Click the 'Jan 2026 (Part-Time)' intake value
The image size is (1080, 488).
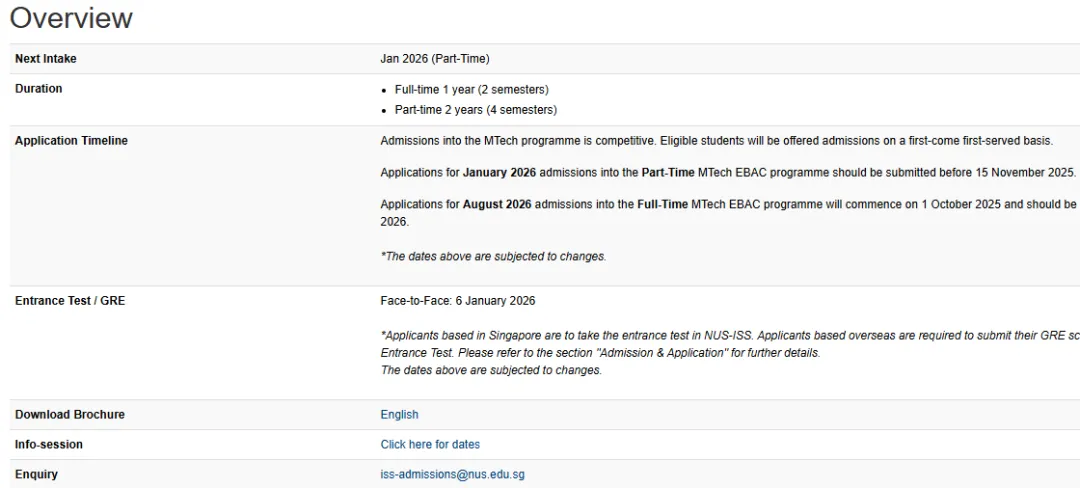(435, 59)
